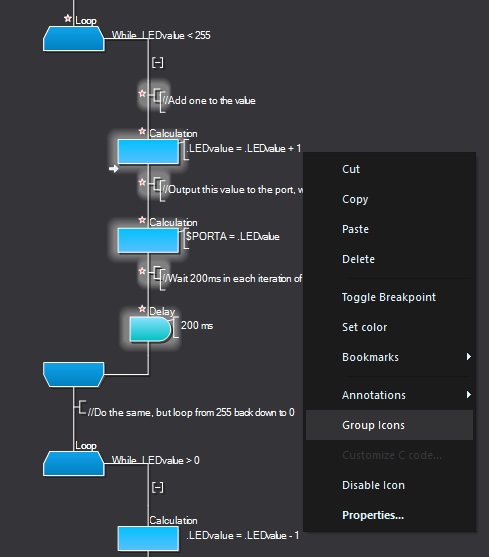Click the star beside '//Add one to the value' comment
Image resolution: width=489 pixels, height=557 pixels.
click(142, 93)
